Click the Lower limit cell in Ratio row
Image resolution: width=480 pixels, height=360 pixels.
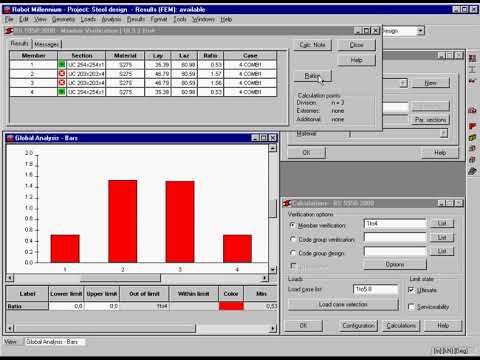(66, 306)
